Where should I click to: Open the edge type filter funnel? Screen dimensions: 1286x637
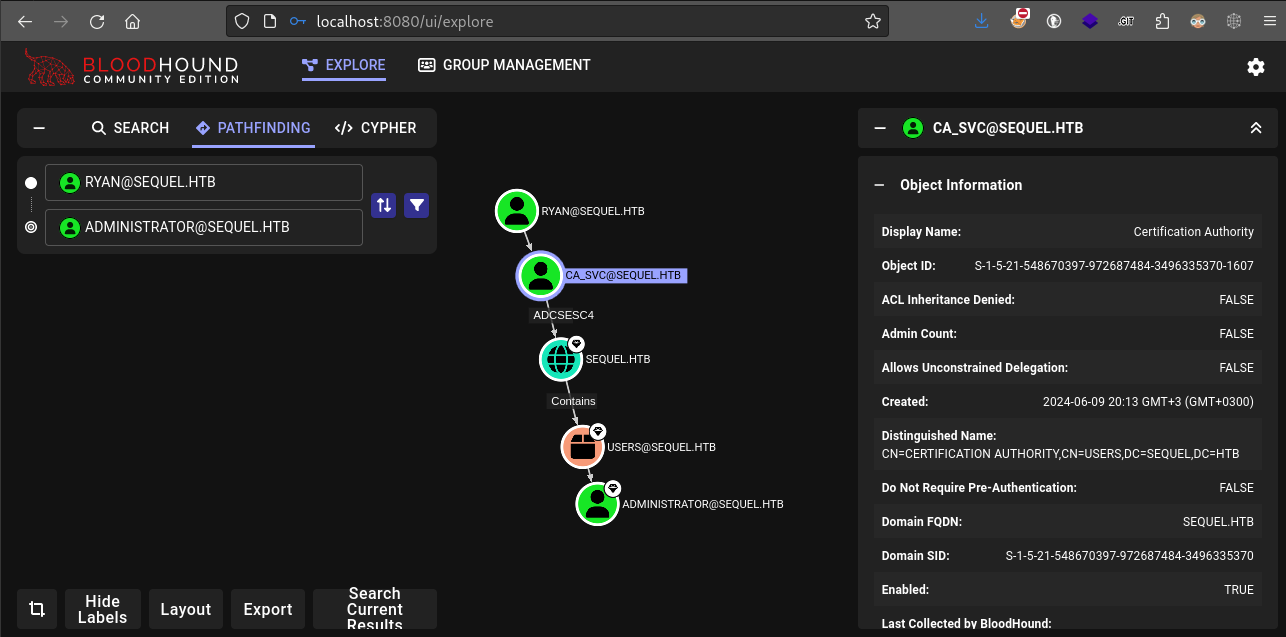click(x=416, y=205)
